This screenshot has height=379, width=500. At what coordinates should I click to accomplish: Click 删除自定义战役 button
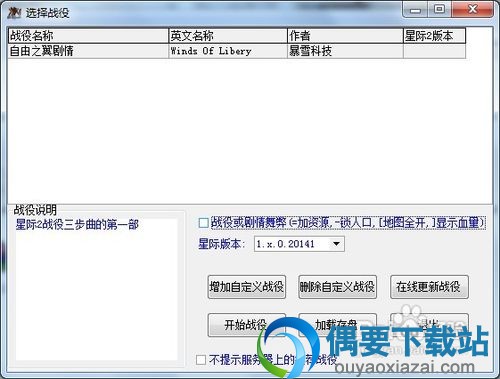337,287
